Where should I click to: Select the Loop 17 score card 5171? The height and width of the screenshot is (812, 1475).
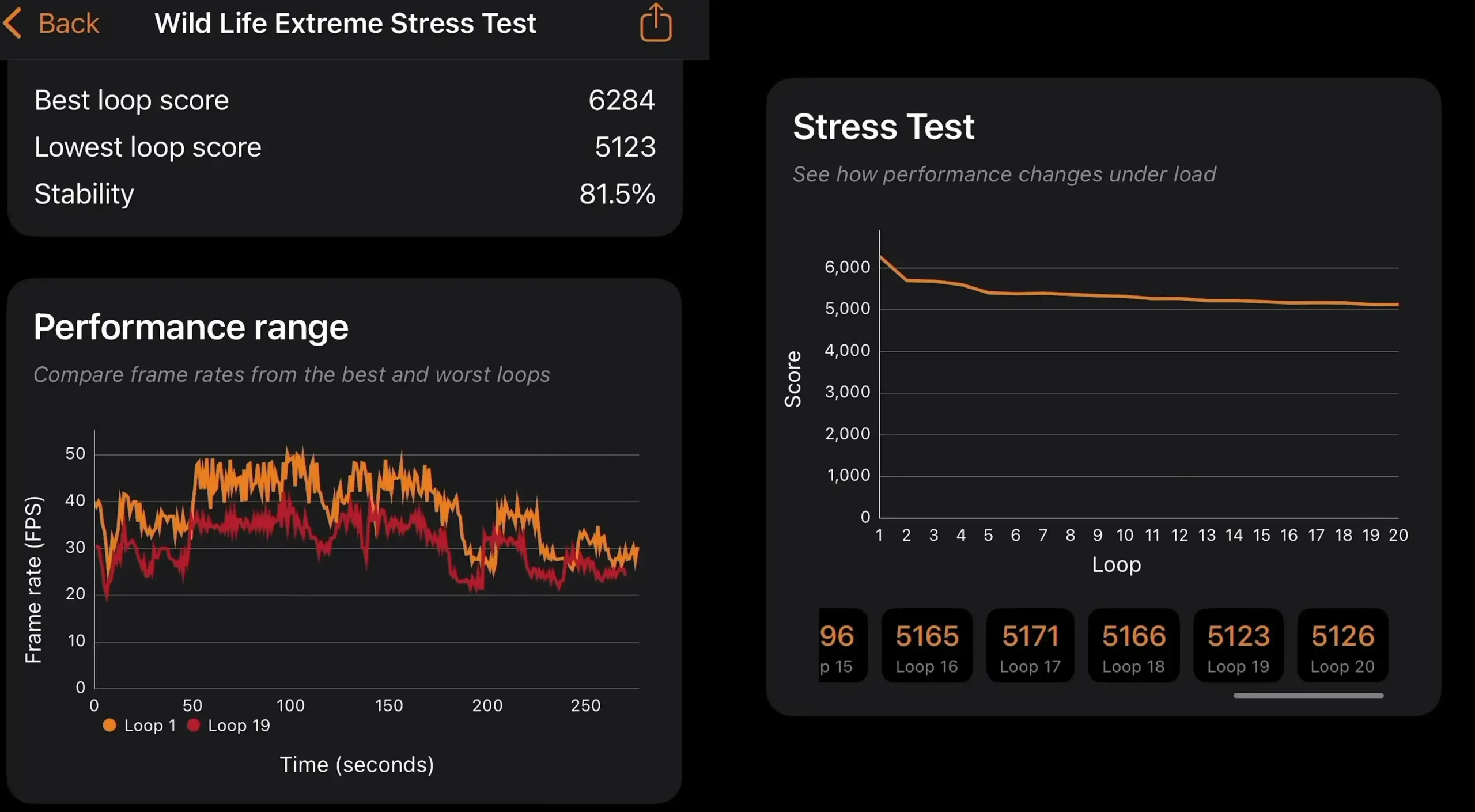(1030, 646)
